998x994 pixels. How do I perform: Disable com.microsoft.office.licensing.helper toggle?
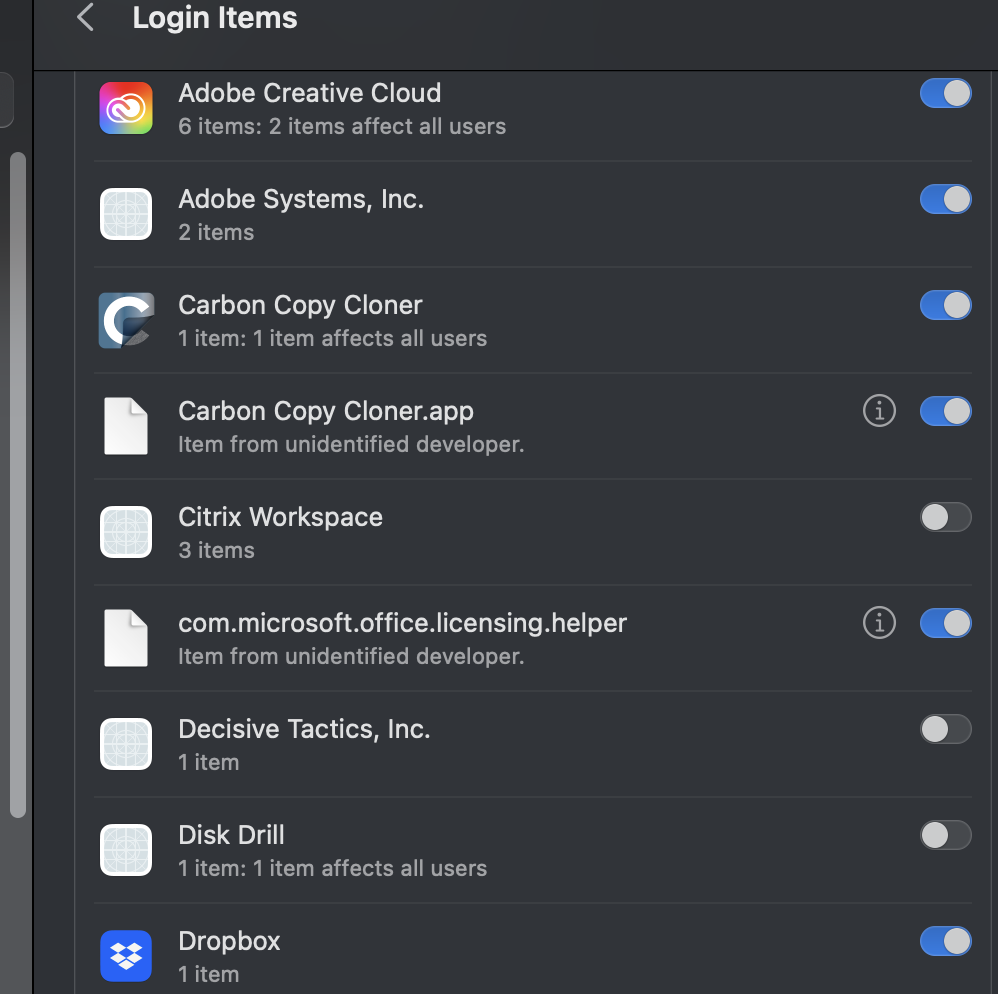pyautogui.click(x=945, y=623)
